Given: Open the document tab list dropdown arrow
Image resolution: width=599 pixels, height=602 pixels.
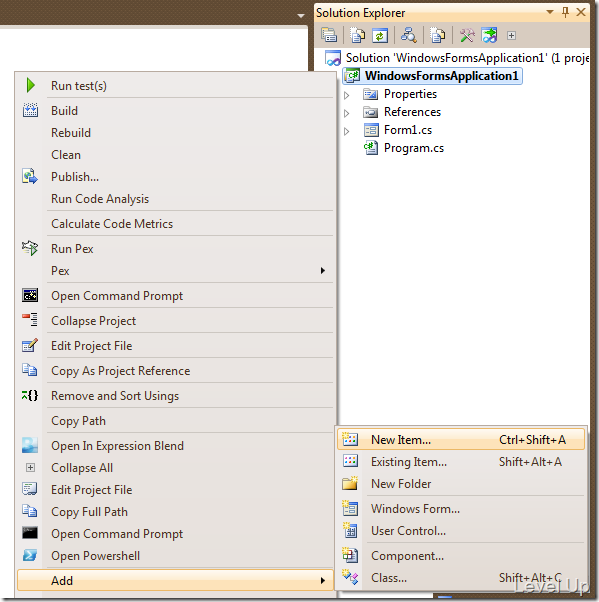Looking at the screenshot, I should 301,16.
